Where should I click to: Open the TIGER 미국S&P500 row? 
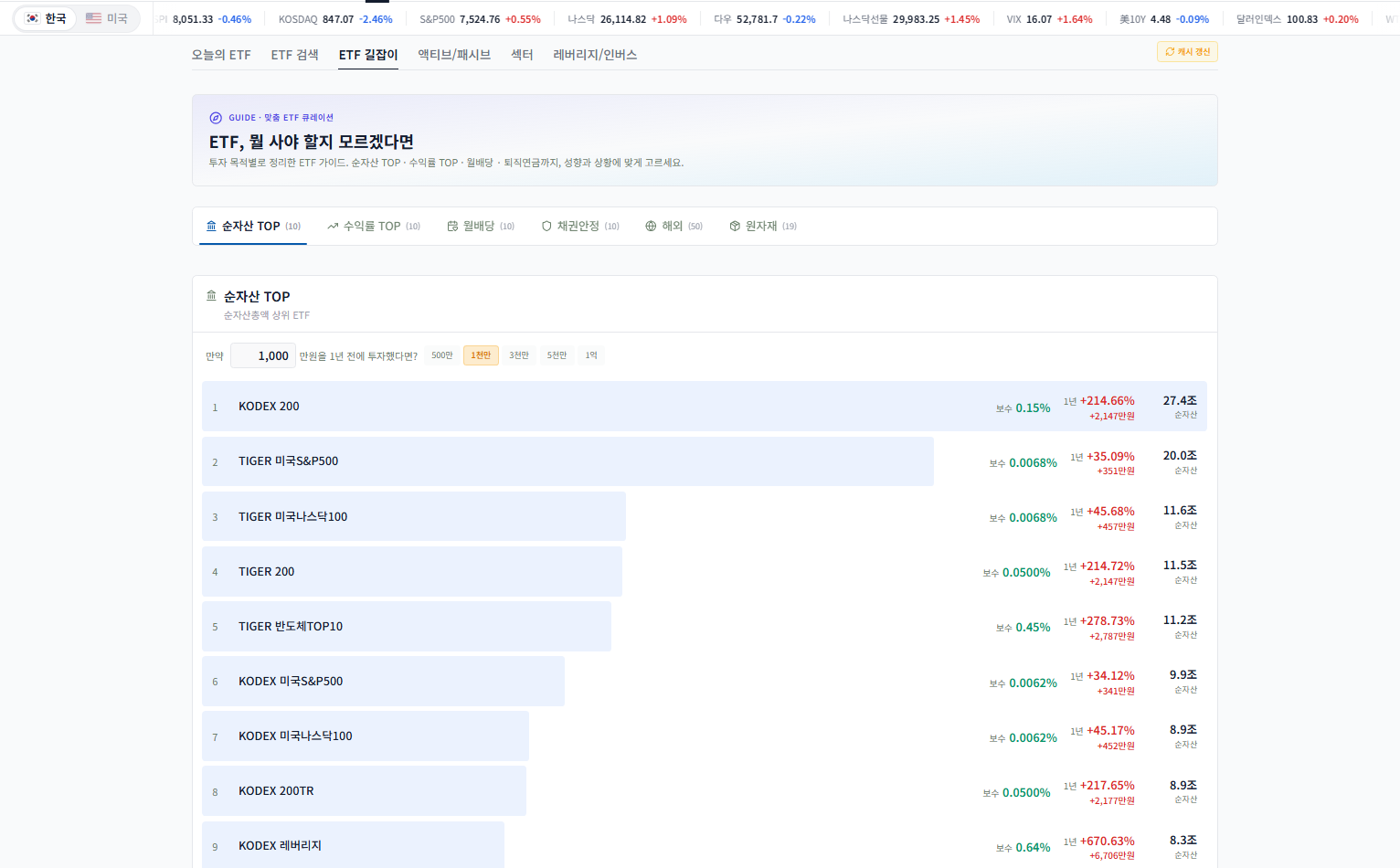705,461
